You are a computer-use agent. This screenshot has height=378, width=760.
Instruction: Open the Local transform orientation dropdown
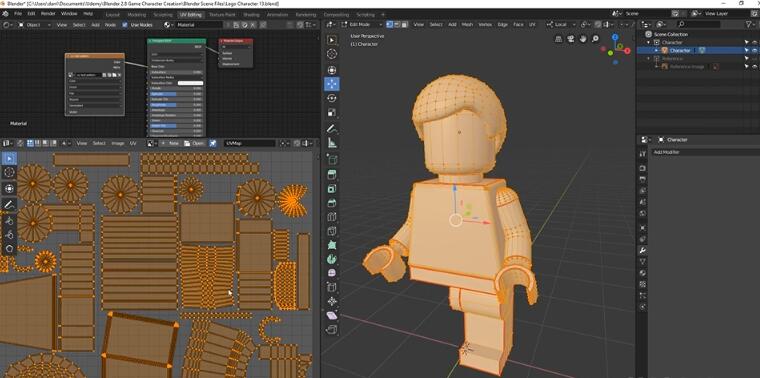[561, 24]
